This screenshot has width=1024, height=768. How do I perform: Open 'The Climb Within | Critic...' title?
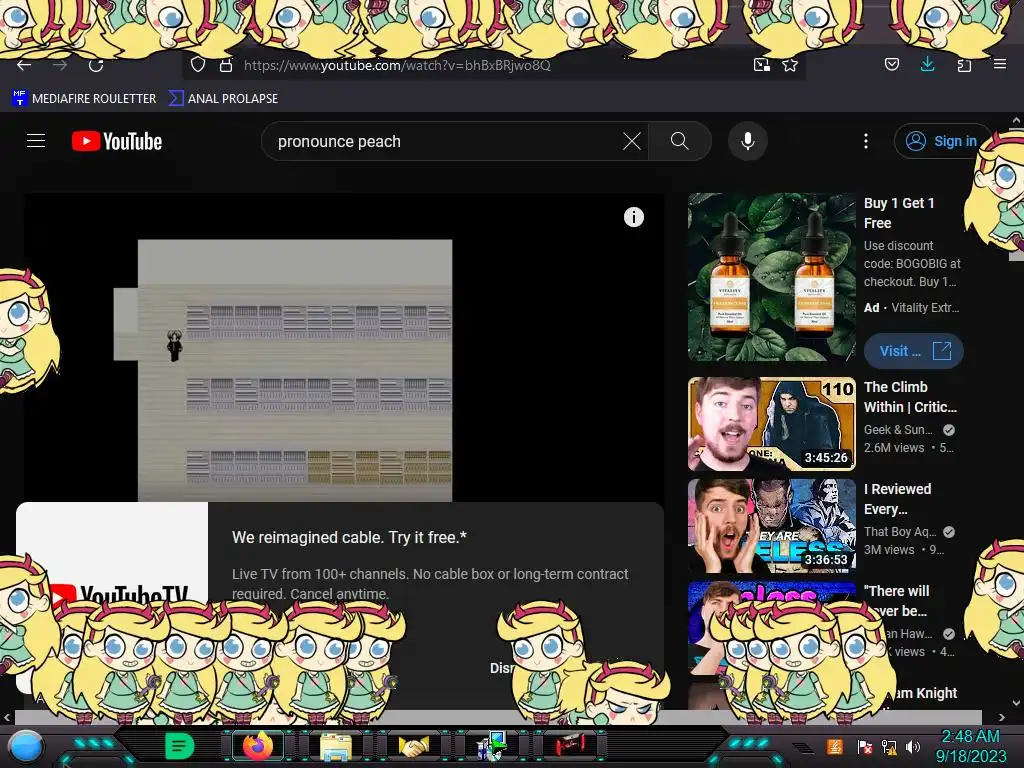point(910,397)
